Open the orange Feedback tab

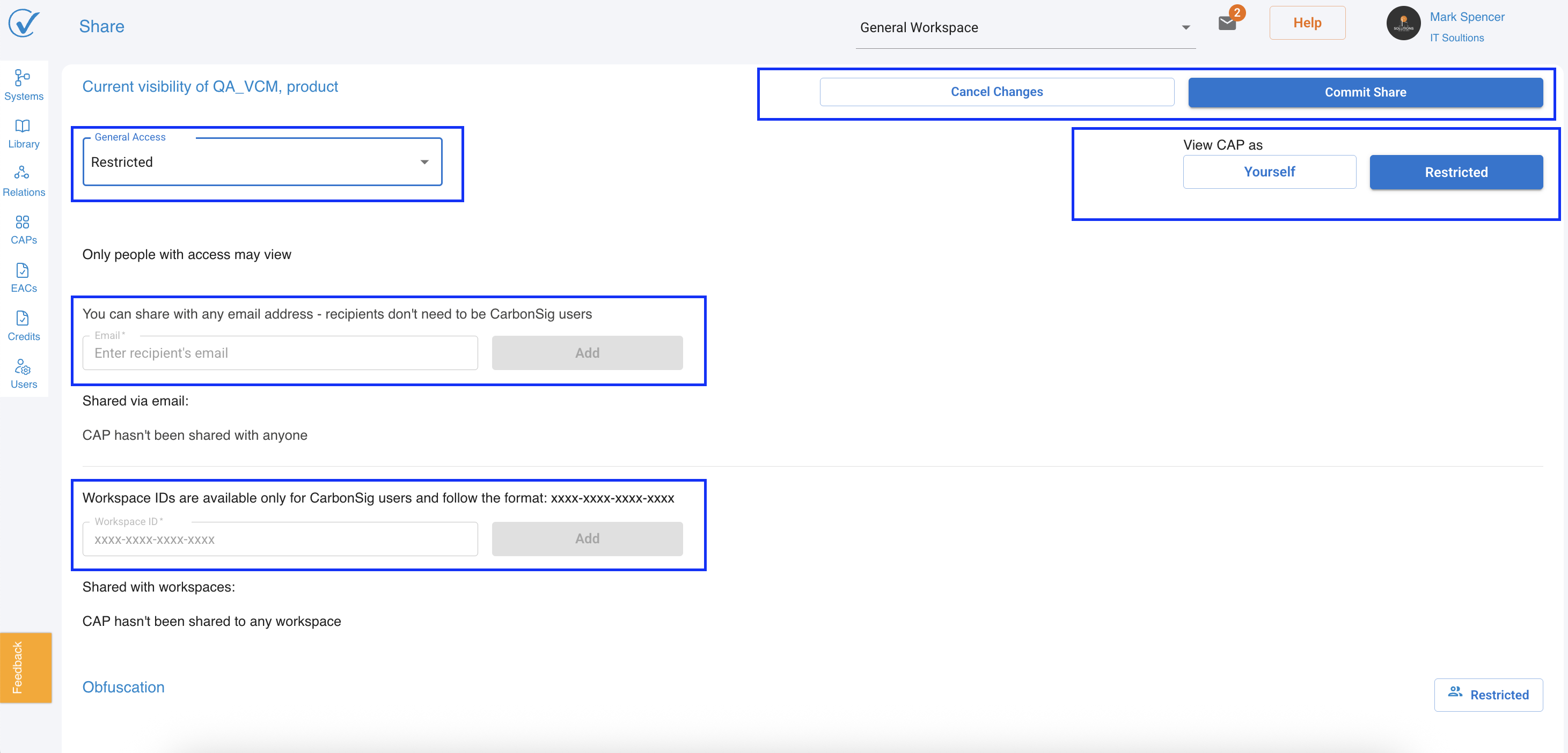tap(26, 667)
